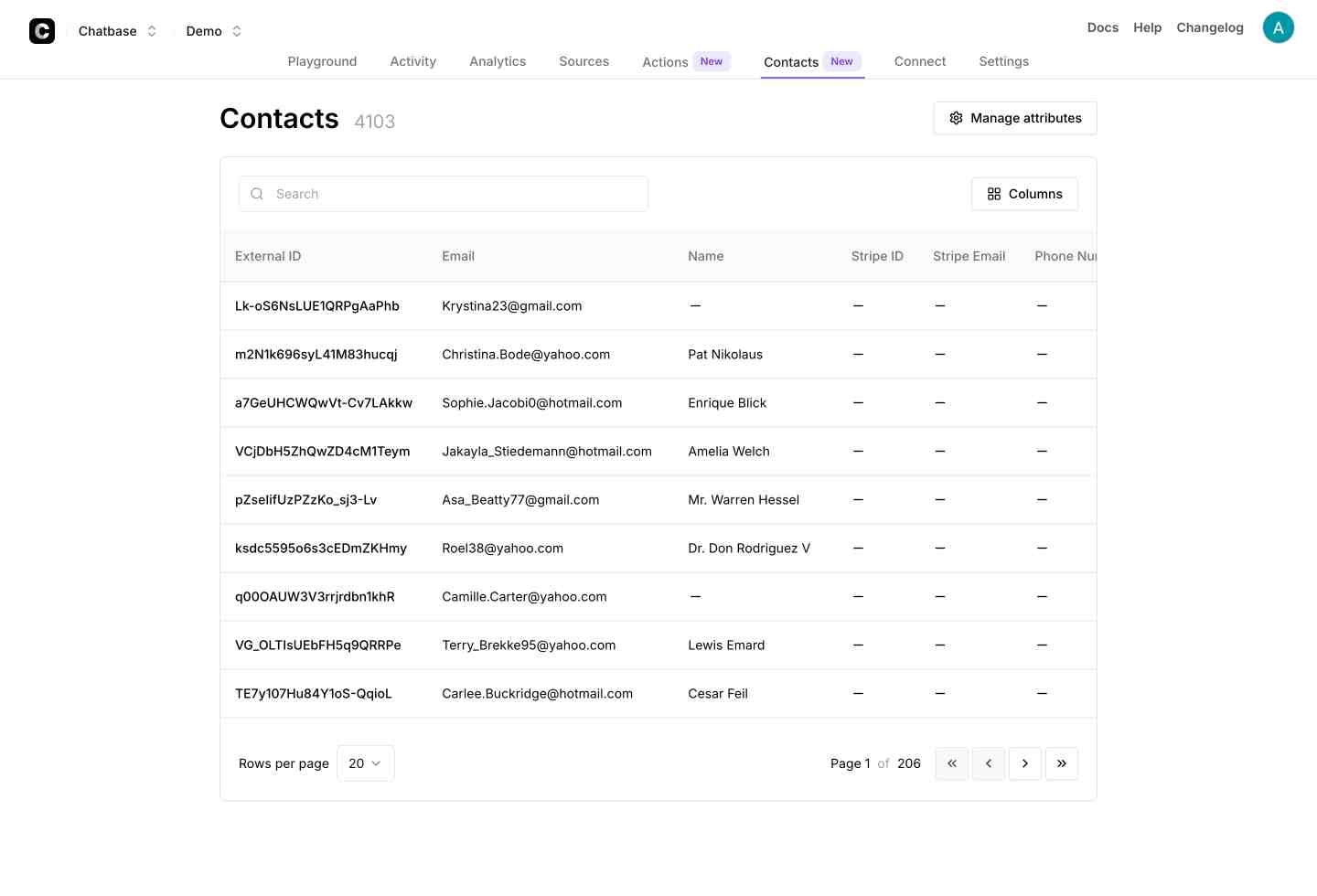Click the 4103 contacts count
1317x896 pixels.
point(375,122)
